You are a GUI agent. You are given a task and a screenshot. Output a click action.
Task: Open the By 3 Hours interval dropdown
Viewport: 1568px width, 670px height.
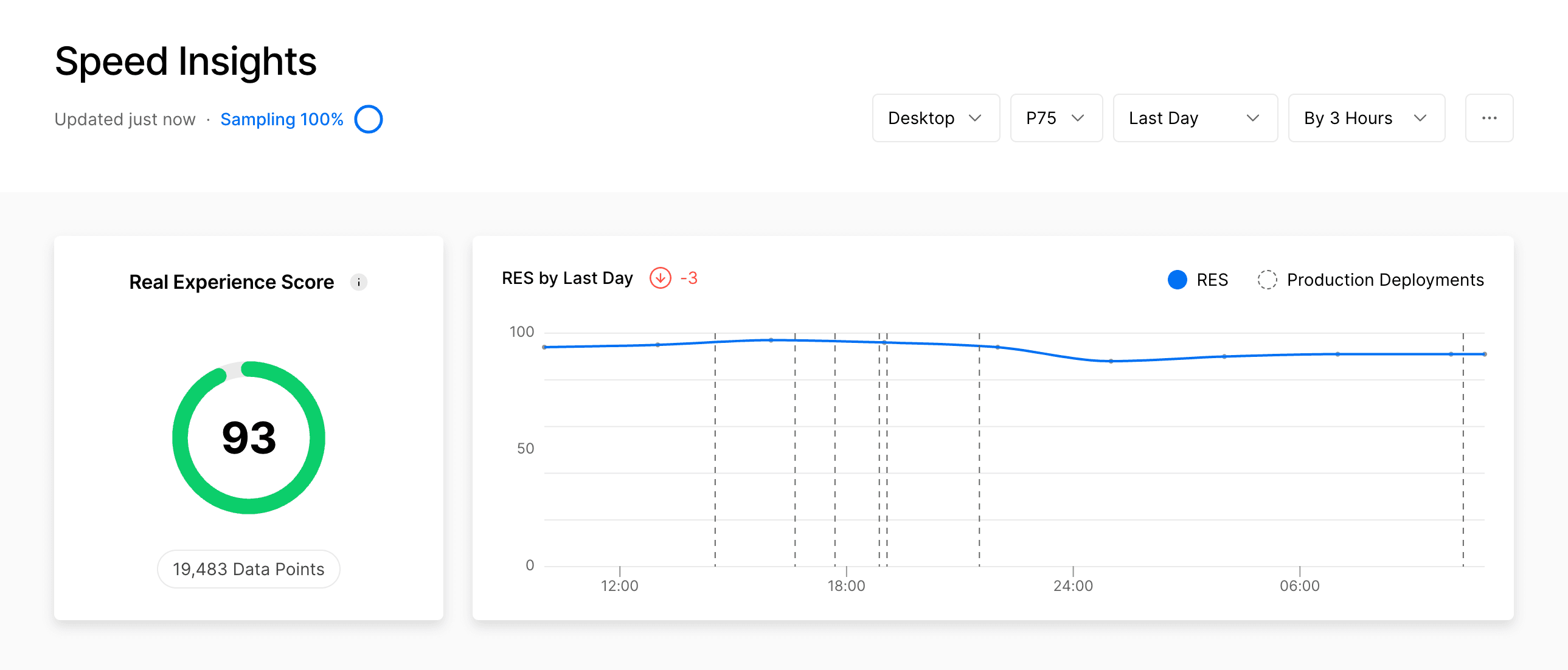(x=1366, y=118)
